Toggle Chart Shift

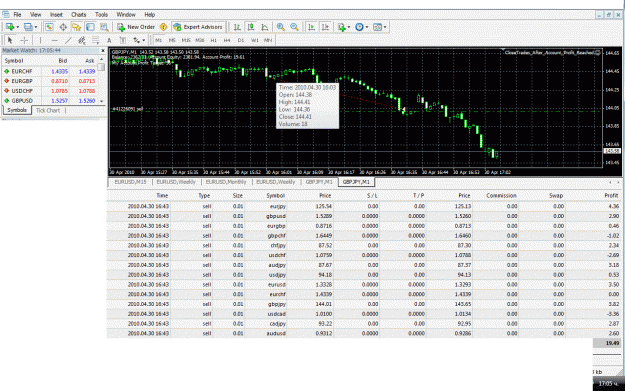[326, 27]
